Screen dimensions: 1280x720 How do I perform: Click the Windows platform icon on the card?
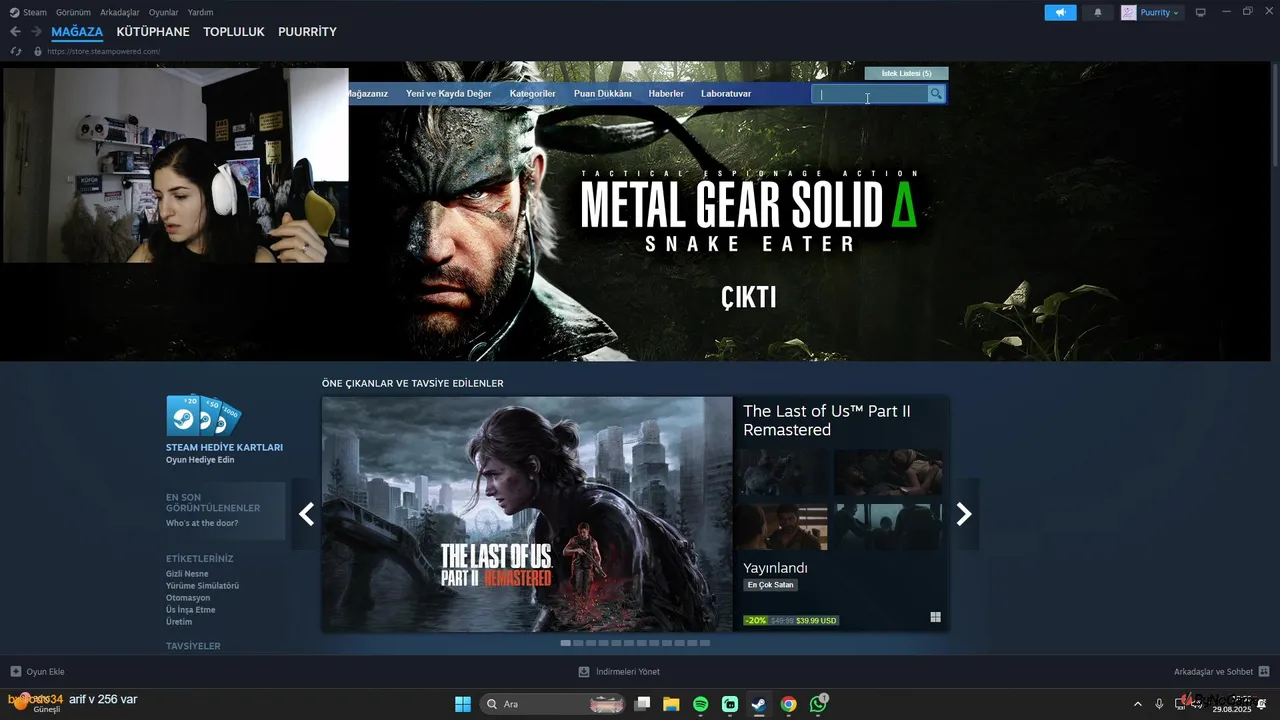(x=935, y=618)
